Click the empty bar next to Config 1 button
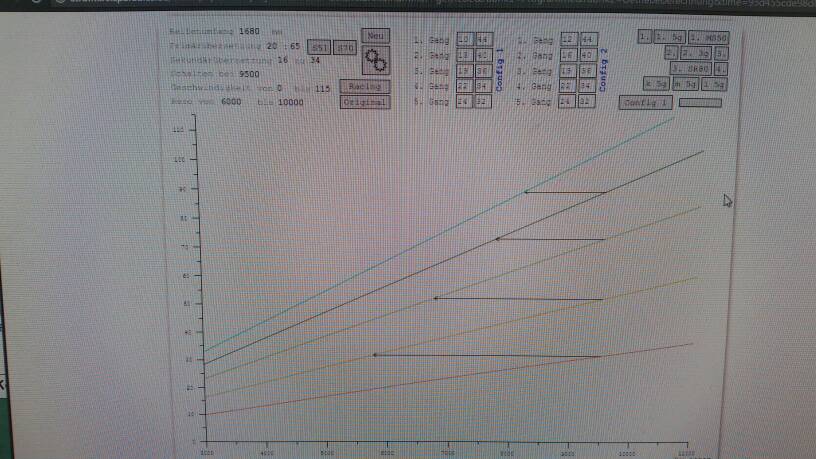 point(700,102)
